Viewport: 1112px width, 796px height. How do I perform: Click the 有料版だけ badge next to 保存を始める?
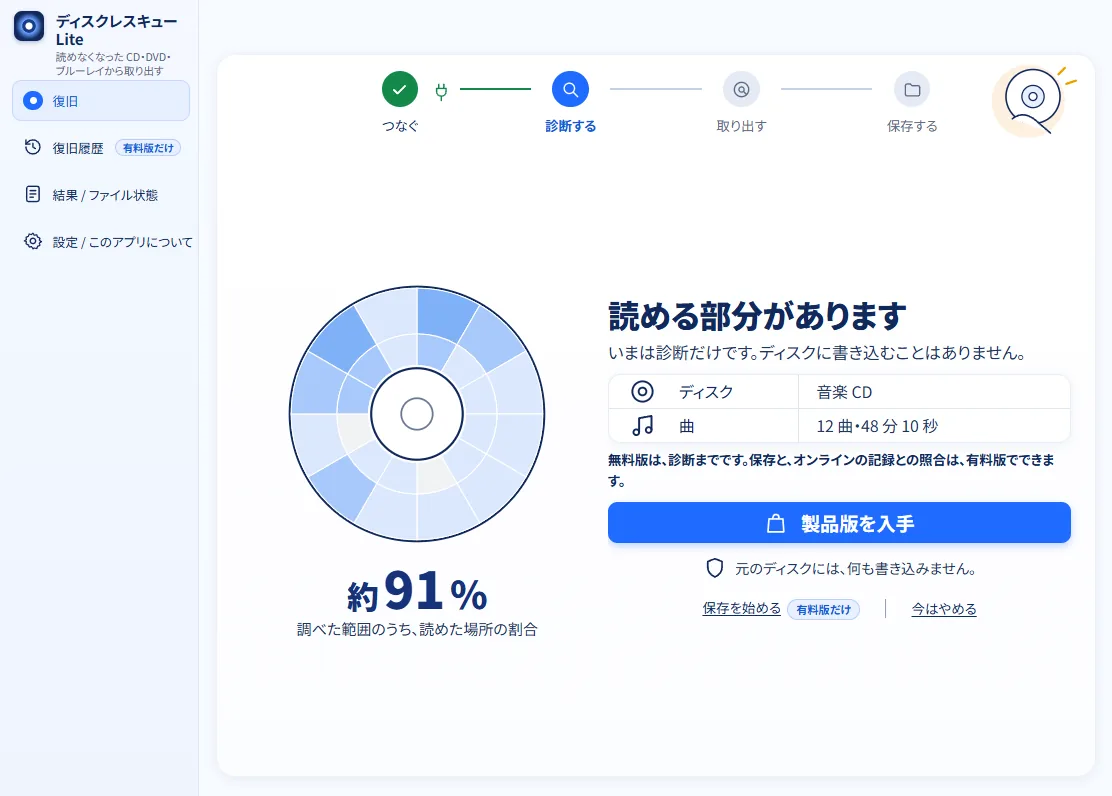point(823,609)
